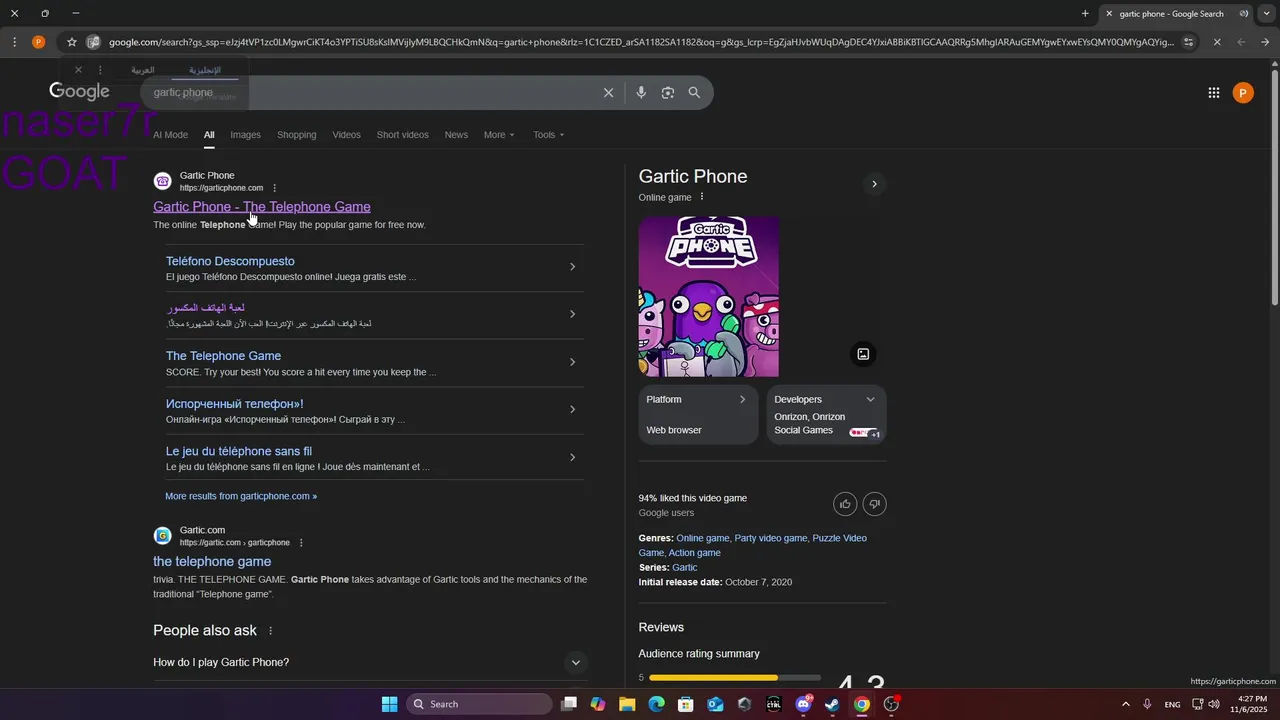Like this video game with thumbs up

coord(845,504)
